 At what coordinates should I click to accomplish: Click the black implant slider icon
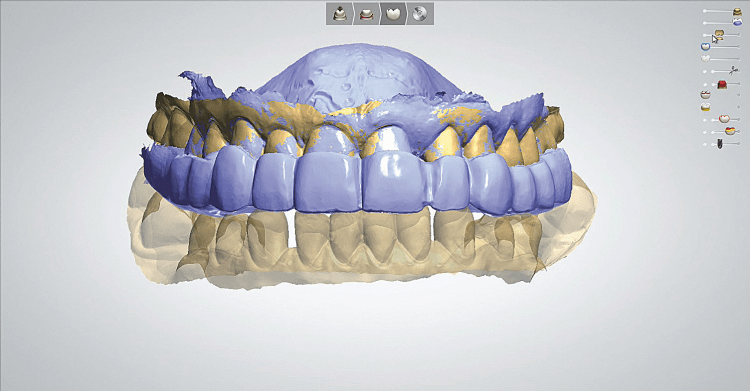pyautogui.click(x=720, y=144)
